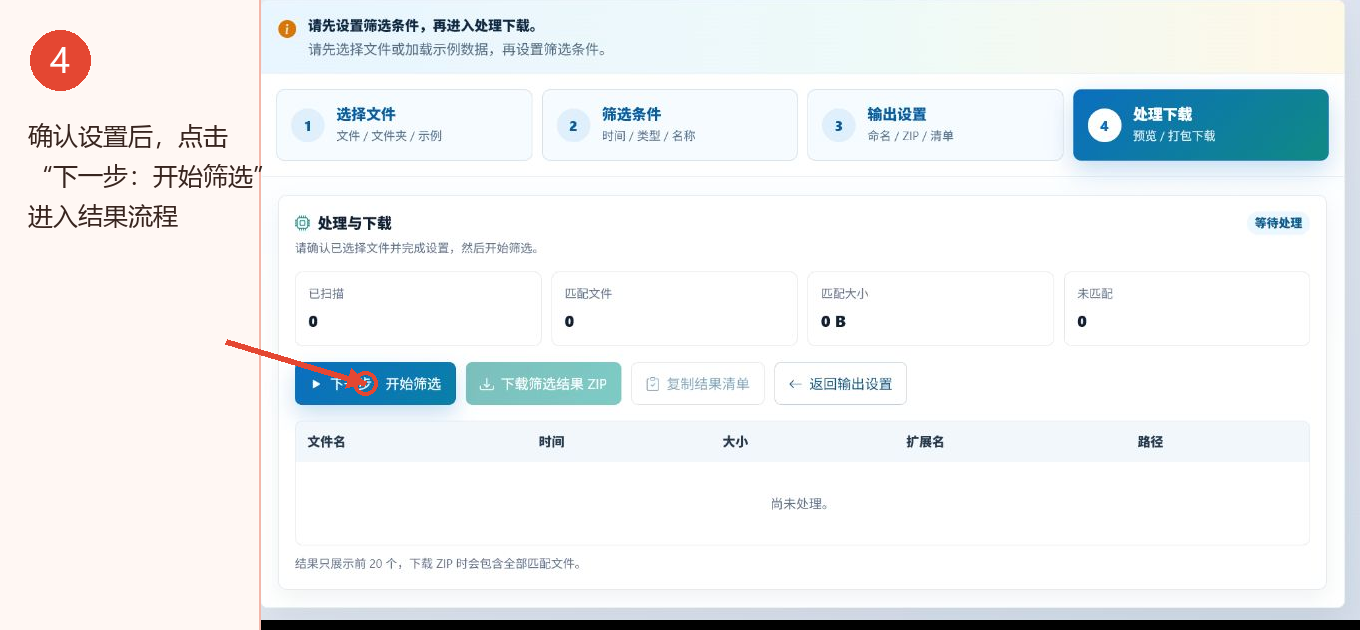Click 下载筛选结果 ZIP button

tap(543, 384)
